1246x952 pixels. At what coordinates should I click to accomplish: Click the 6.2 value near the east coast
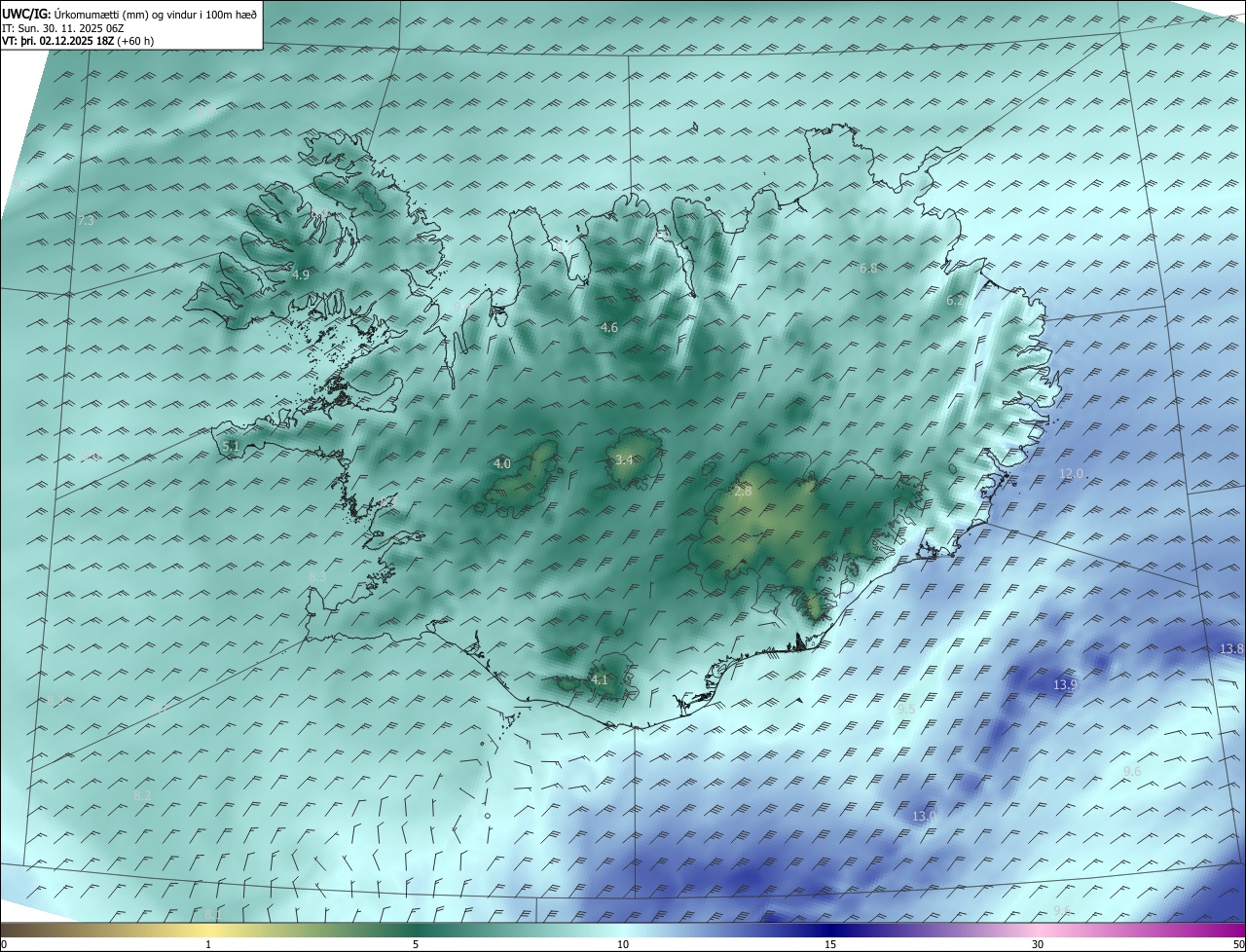click(x=956, y=302)
